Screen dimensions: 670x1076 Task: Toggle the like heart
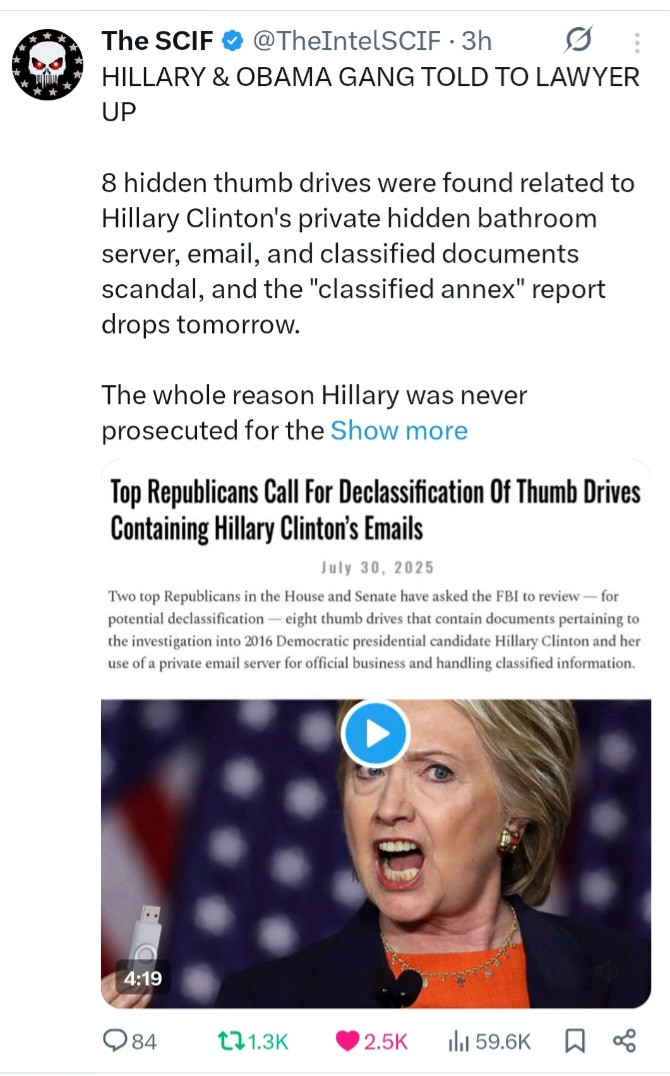coord(347,1041)
